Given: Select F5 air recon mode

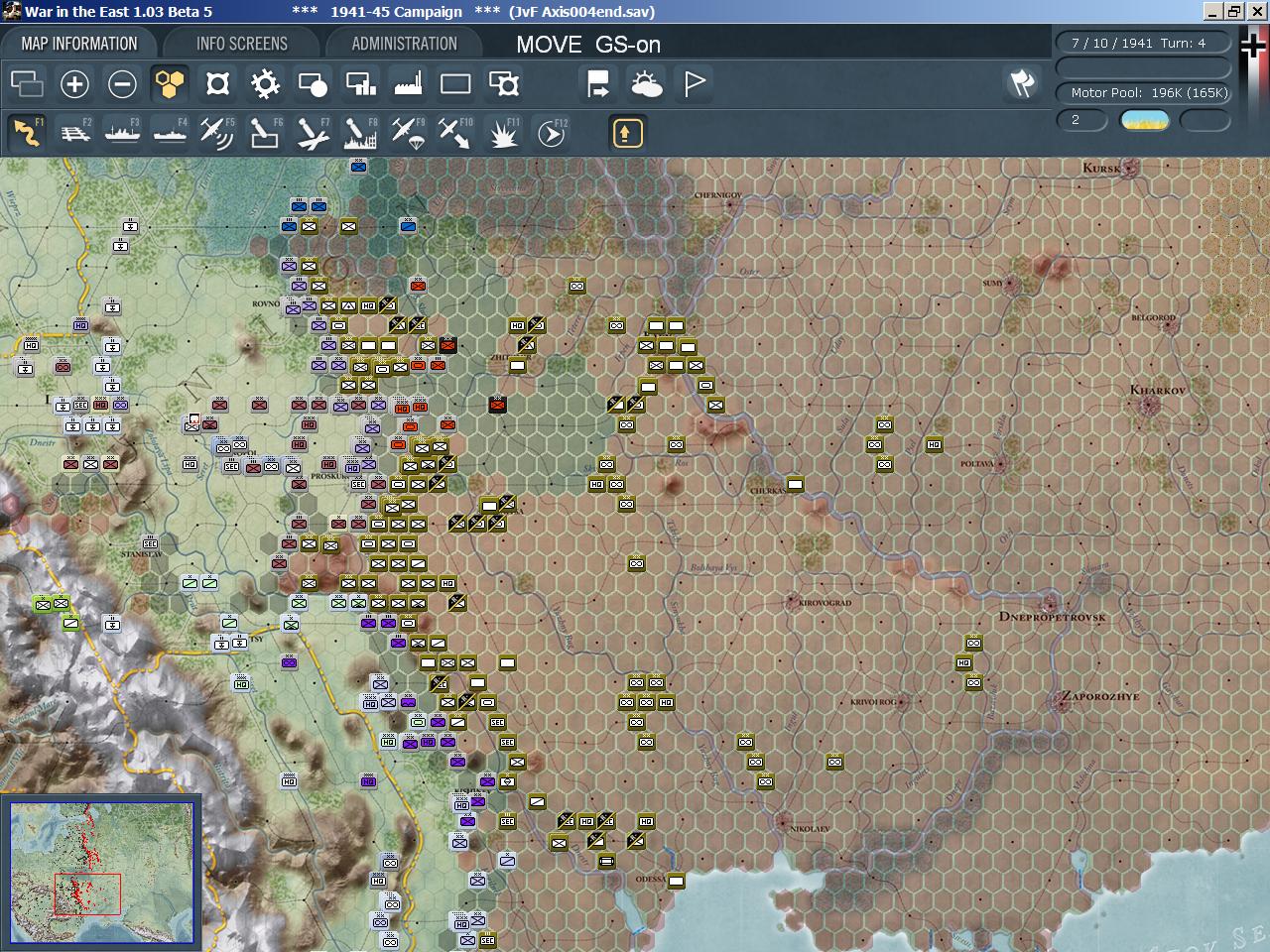Looking at the screenshot, I should click(217, 132).
